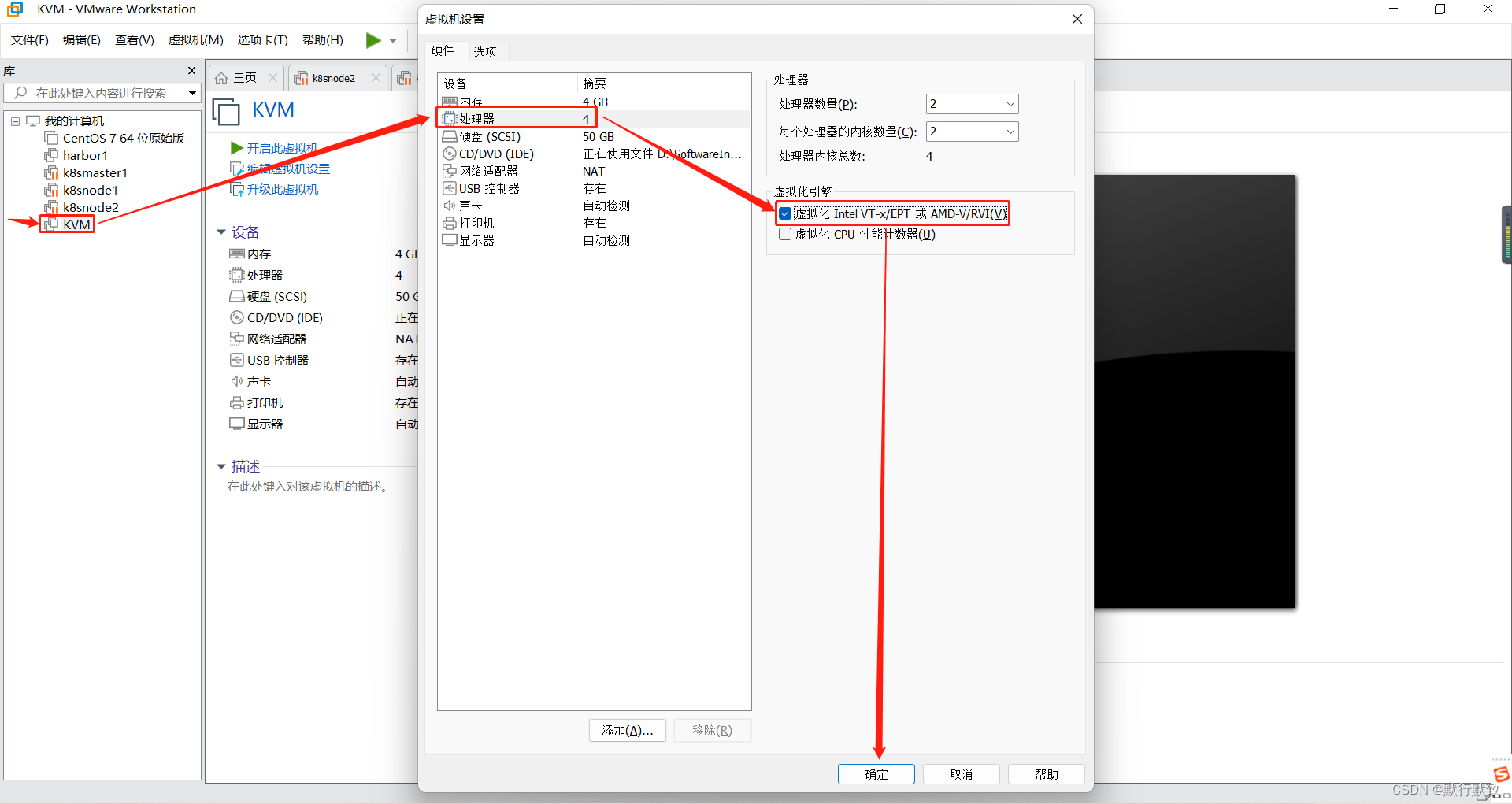Viewport: 1512px width, 804px height.
Task: Open the 编辑(E) menu
Action: coord(82,40)
